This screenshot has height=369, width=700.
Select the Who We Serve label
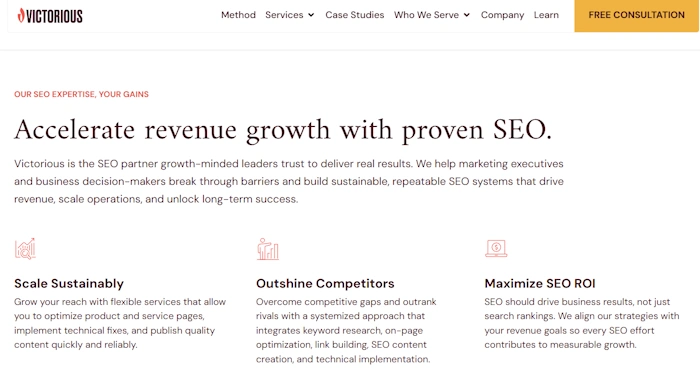[426, 15]
